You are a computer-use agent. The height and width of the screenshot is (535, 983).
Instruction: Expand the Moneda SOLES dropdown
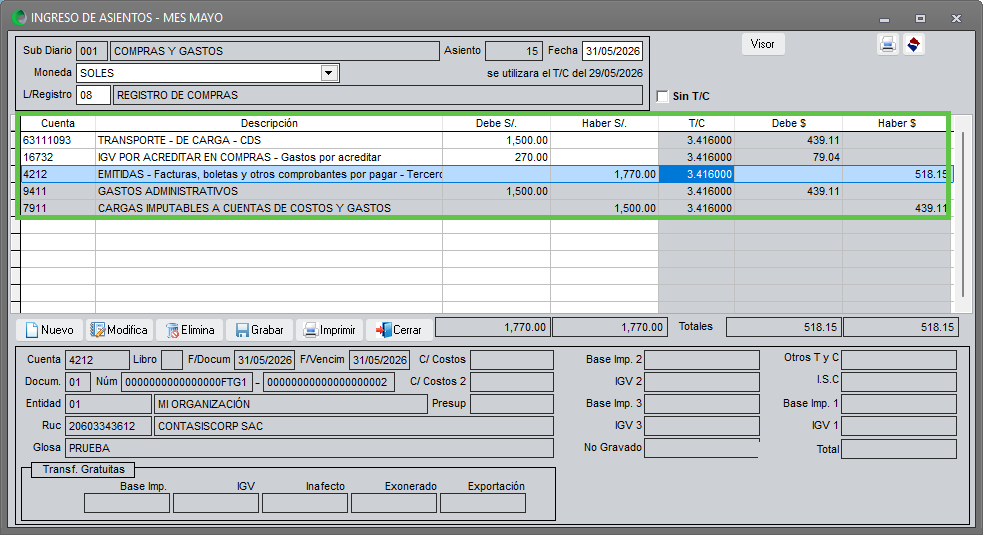329,73
